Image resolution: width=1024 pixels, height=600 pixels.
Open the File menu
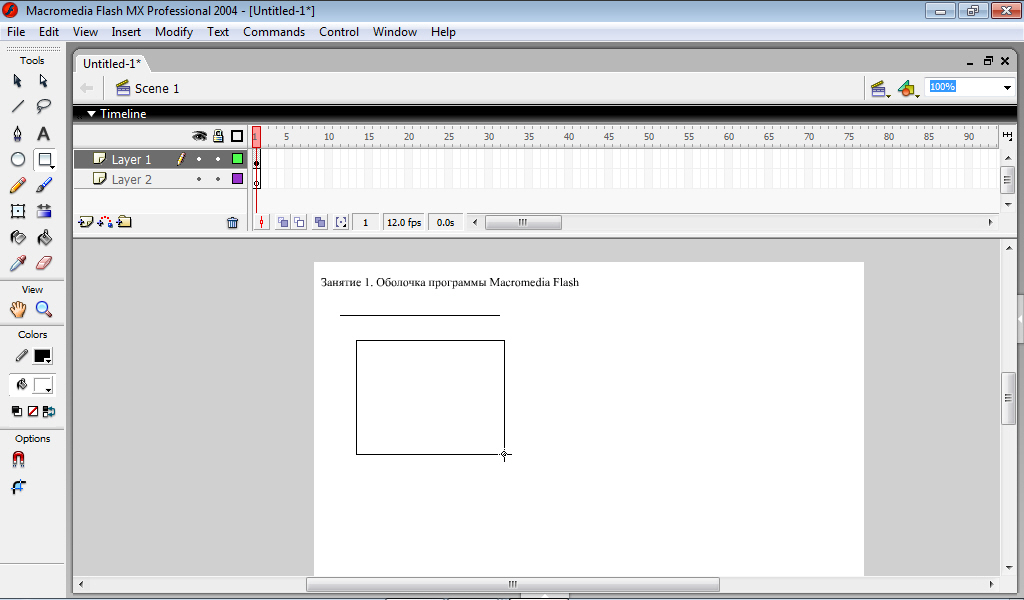pyautogui.click(x=16, y=32)
